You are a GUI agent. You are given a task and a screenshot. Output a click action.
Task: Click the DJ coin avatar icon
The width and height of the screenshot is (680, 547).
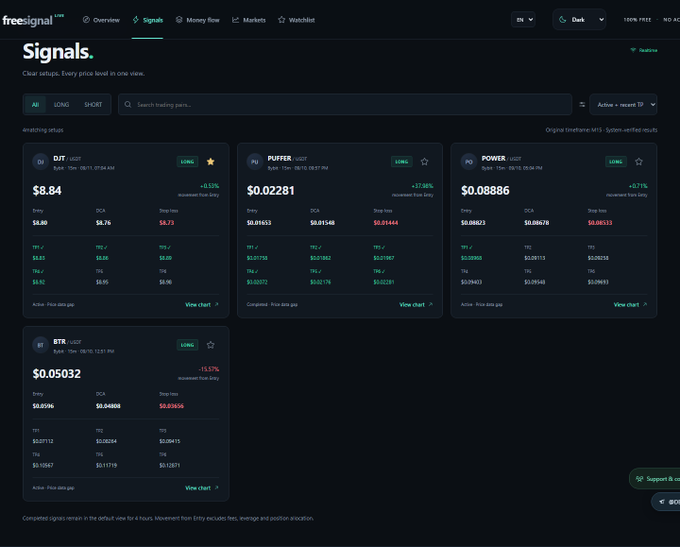tap(40, 162)
